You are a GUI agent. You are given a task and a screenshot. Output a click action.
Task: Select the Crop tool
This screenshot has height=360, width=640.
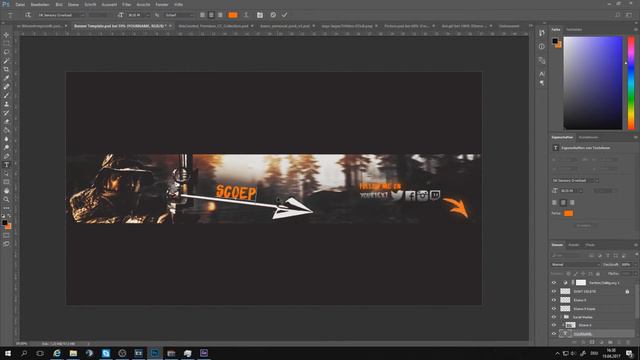pos(6,69)
